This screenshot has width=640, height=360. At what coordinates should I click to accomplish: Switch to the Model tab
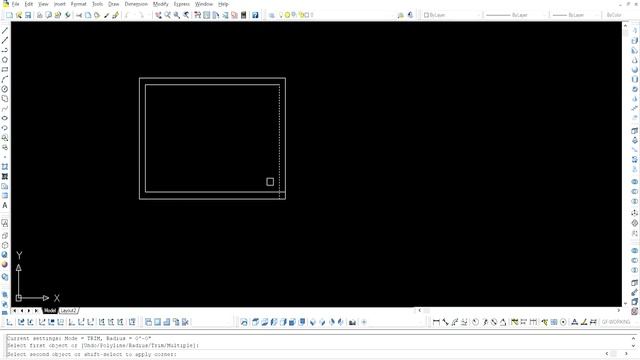click(x=50, y=311)
